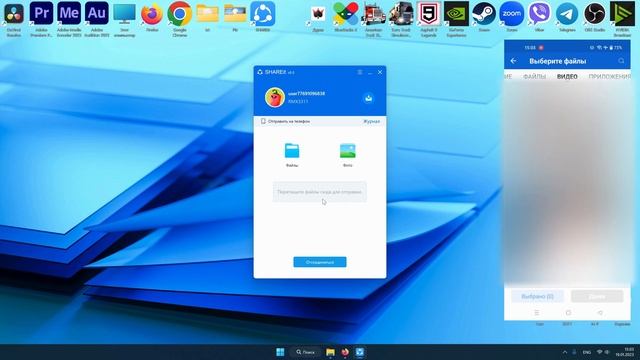Tap the search magnifier in phone window
640x360 pixels.
pyautogui.click(x=621, y=61)
